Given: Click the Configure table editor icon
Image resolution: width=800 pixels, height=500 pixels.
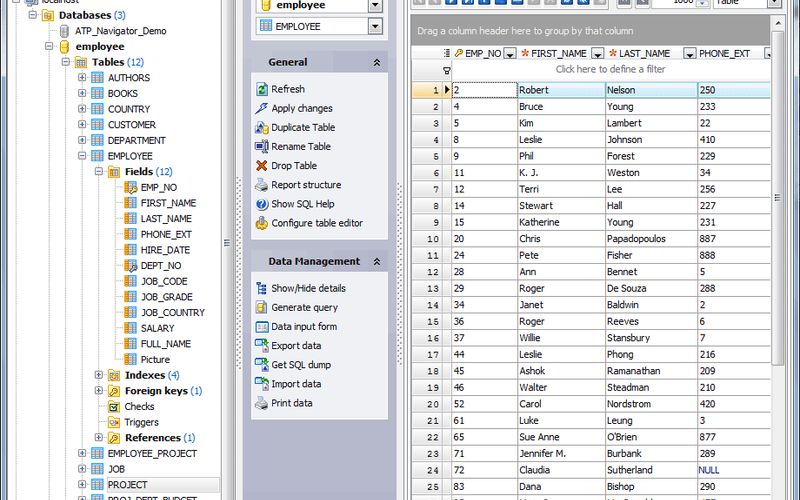Looking at the screenshot, I should pyautogui.click(x=262, y=223).
